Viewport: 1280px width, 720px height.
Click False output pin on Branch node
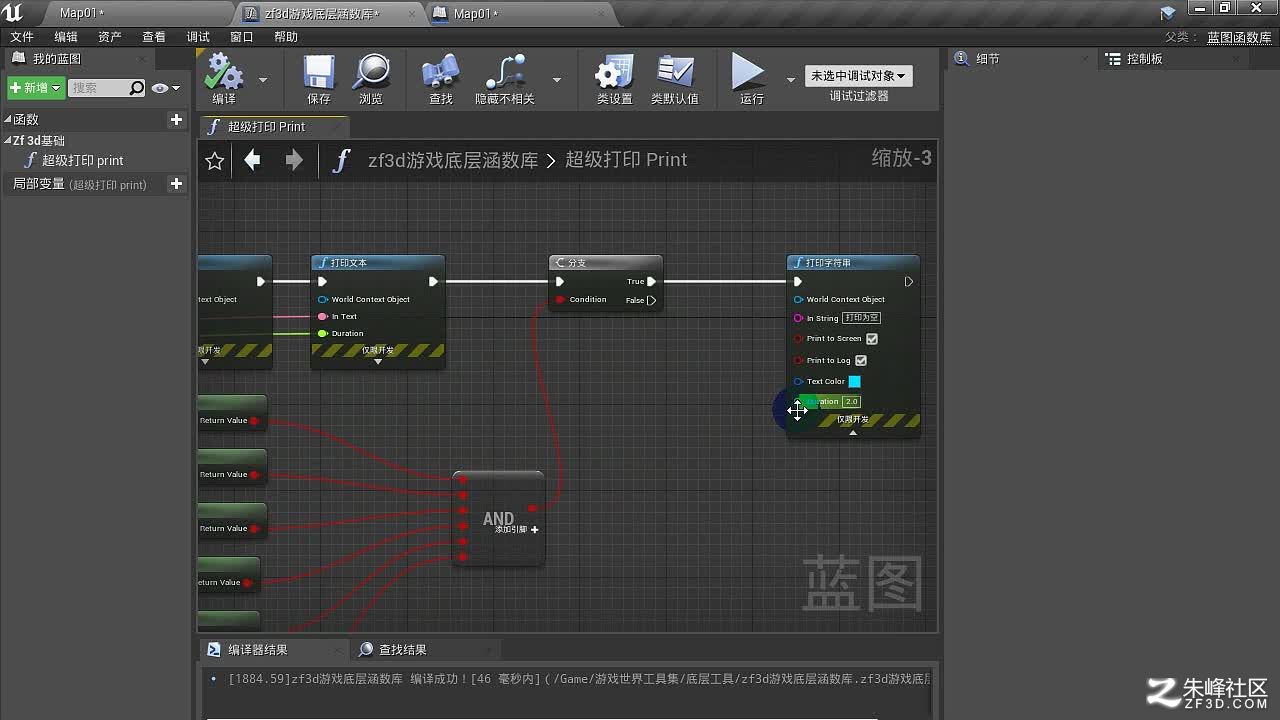click(x=651, y=300)
